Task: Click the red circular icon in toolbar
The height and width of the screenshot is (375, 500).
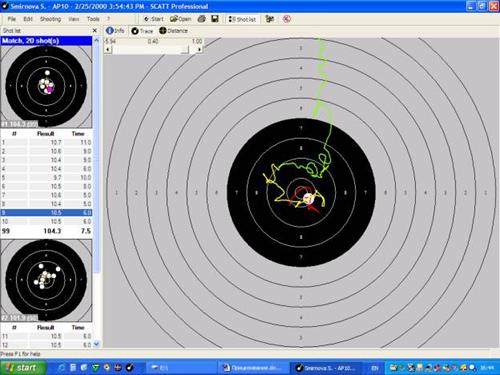Action: coord(287,19)
